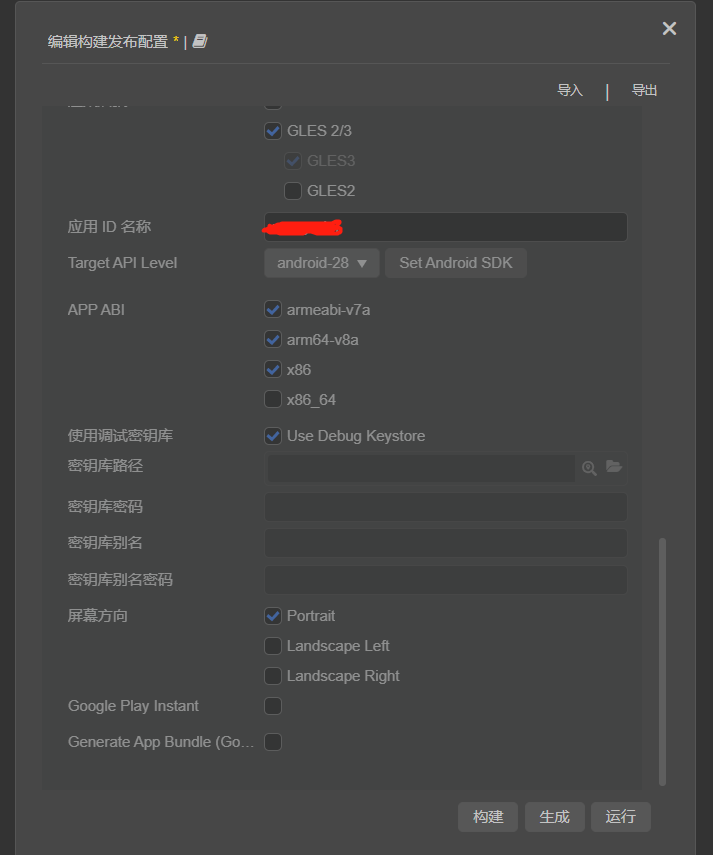Uncheck the arm64-v8a ABI option

[273, 340]
